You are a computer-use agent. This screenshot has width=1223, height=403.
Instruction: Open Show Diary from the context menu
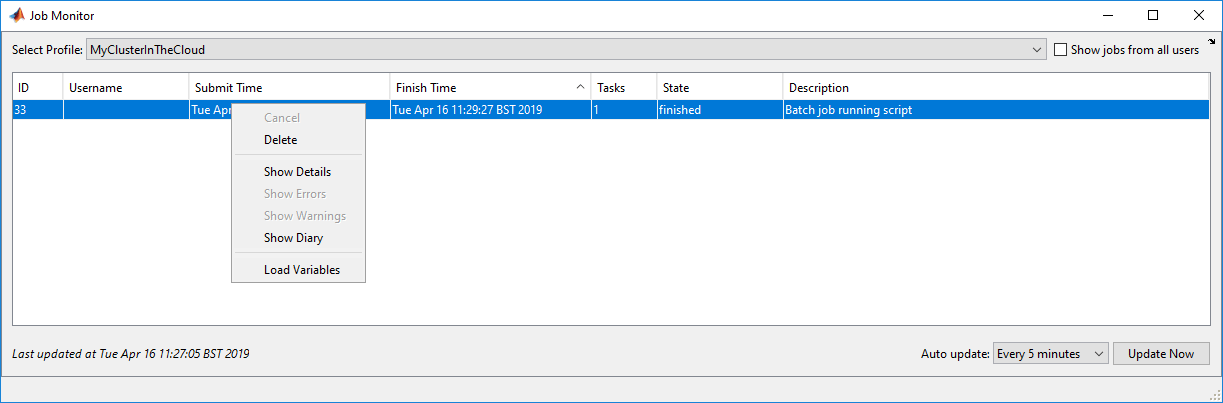click(x=293, y=238)
